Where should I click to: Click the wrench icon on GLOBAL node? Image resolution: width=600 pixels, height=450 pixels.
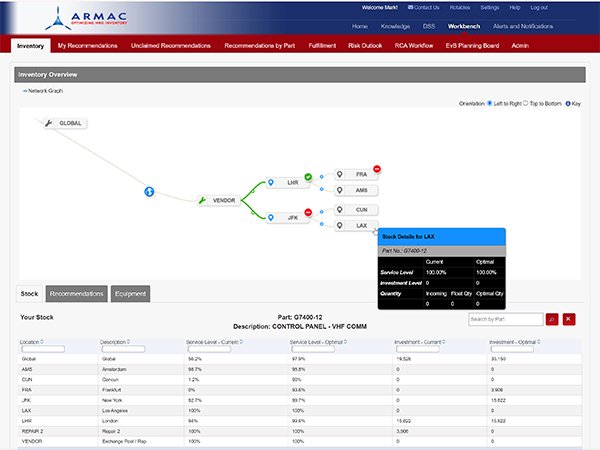click(50, 123)
